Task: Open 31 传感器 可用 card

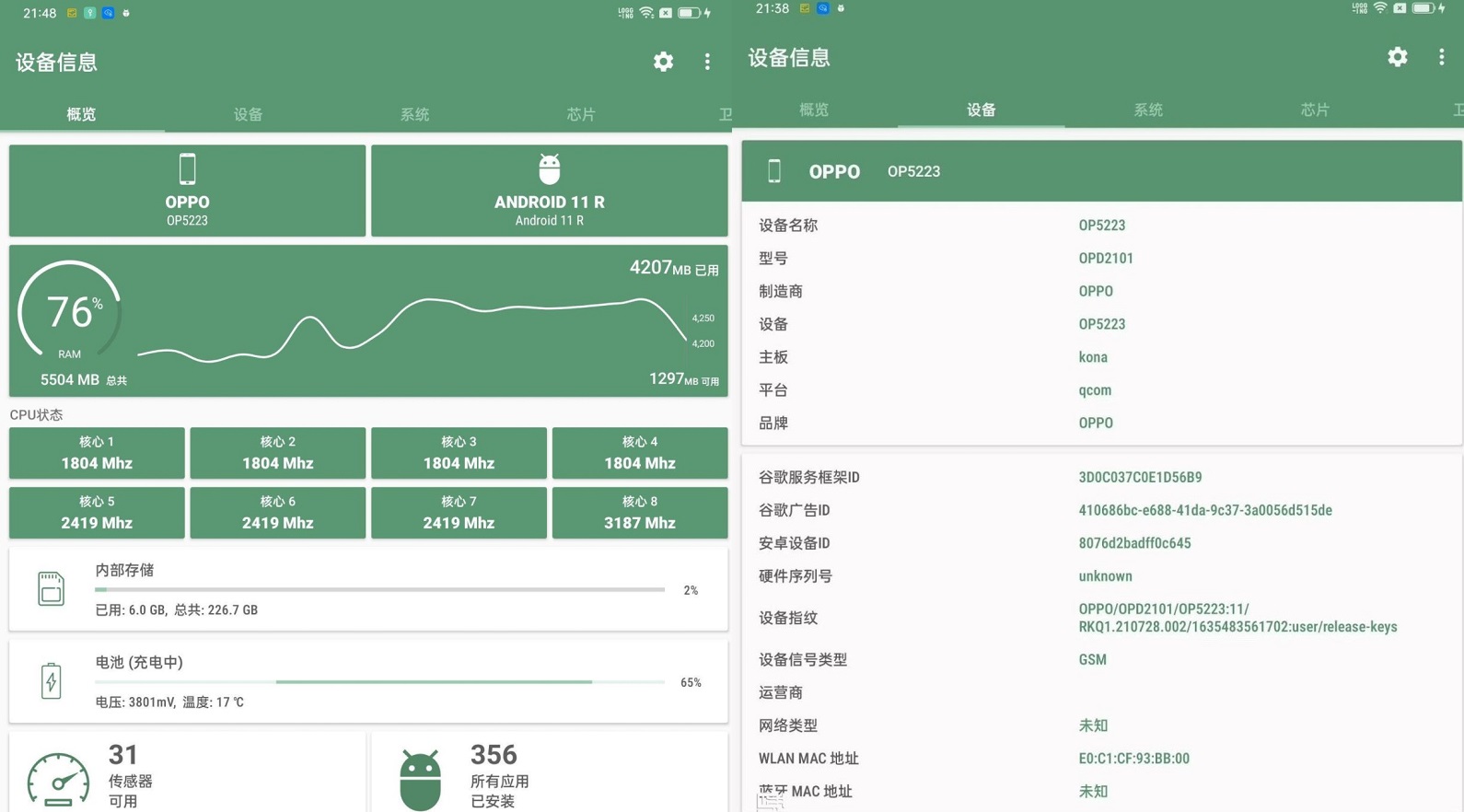Action: pyautogui.click(x=187, y=772)
